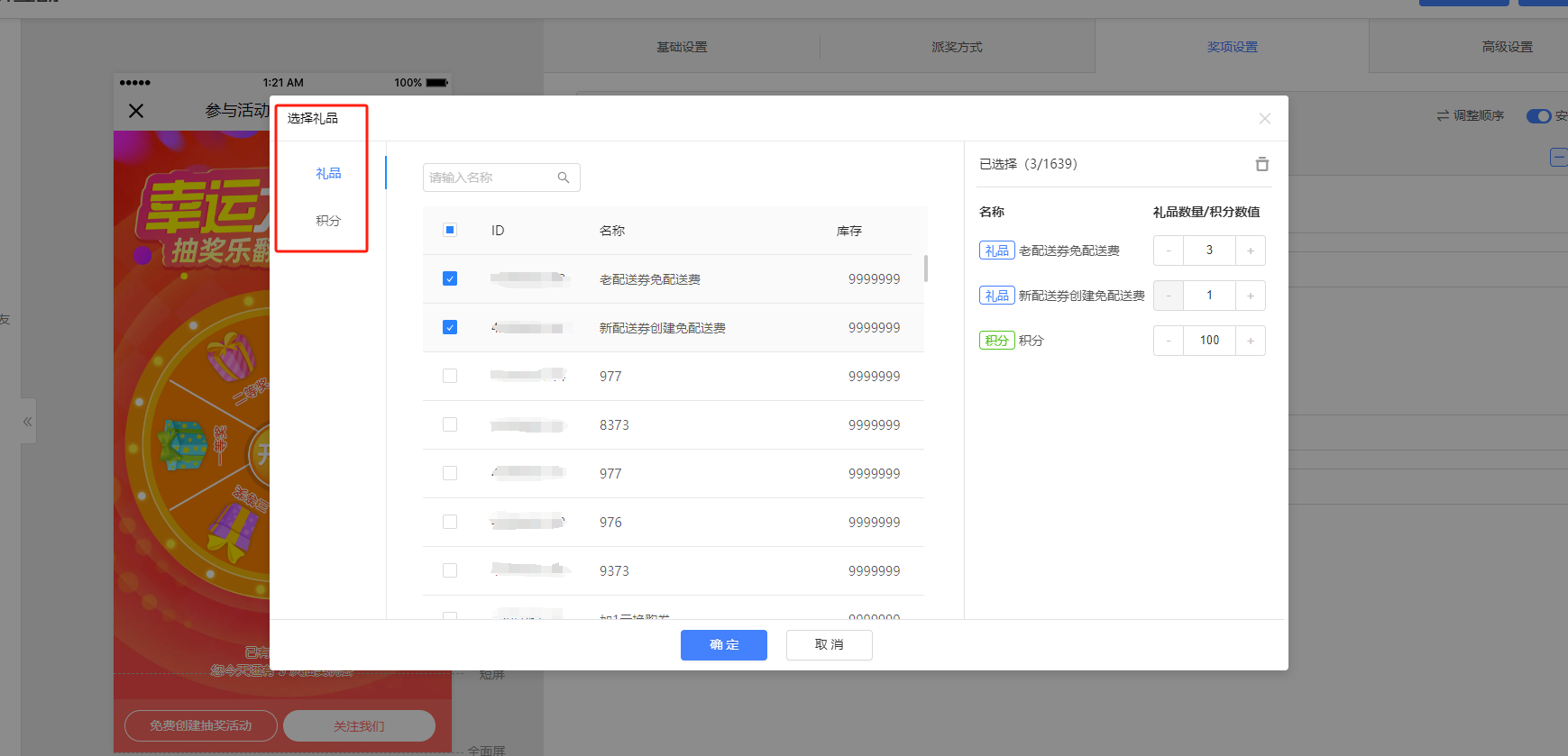Click the quantity field showing 3
This screenshot has height=756, width=1568.
[1209, 250]
